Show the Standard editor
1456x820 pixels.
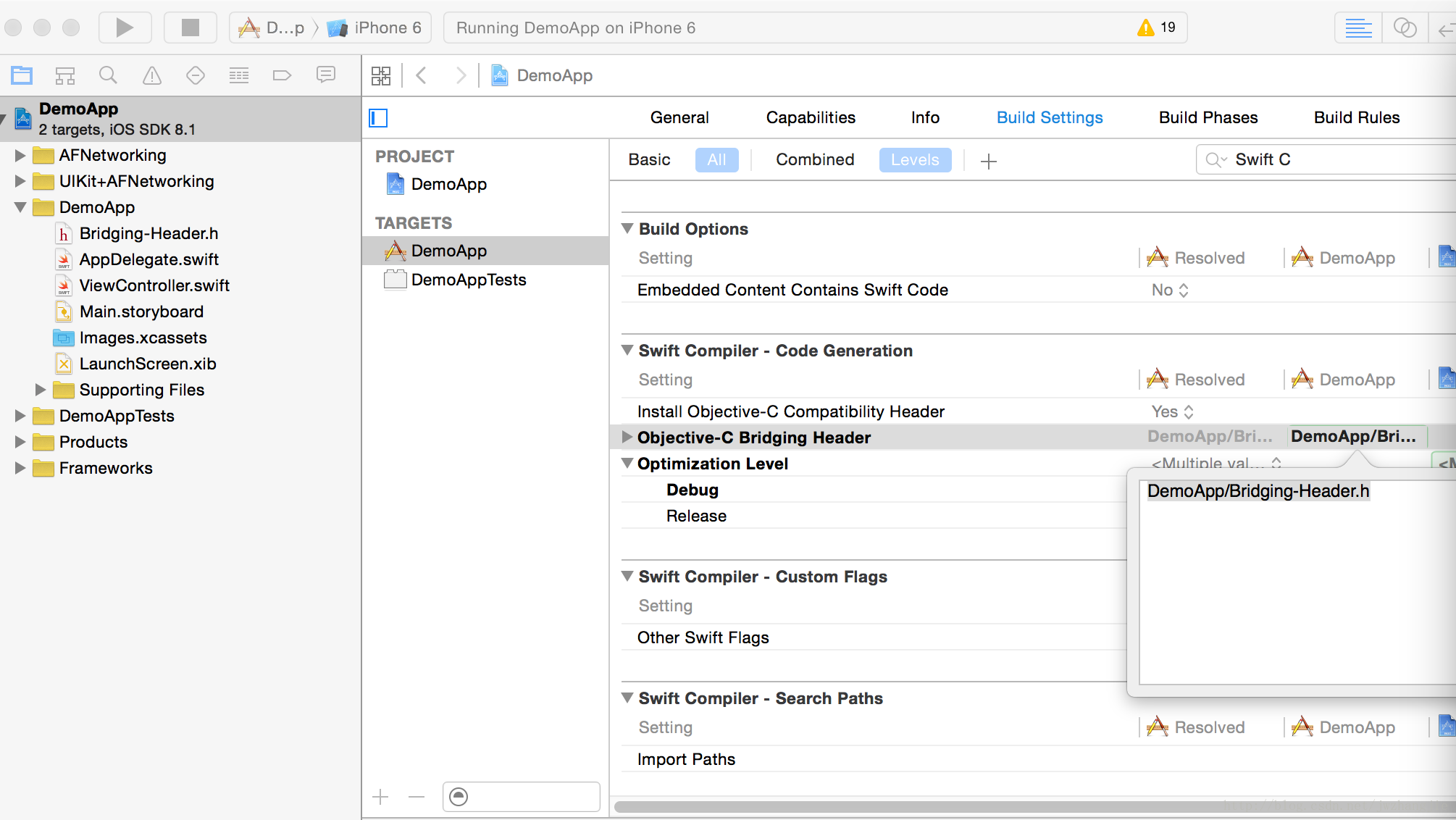(1358, 28)
